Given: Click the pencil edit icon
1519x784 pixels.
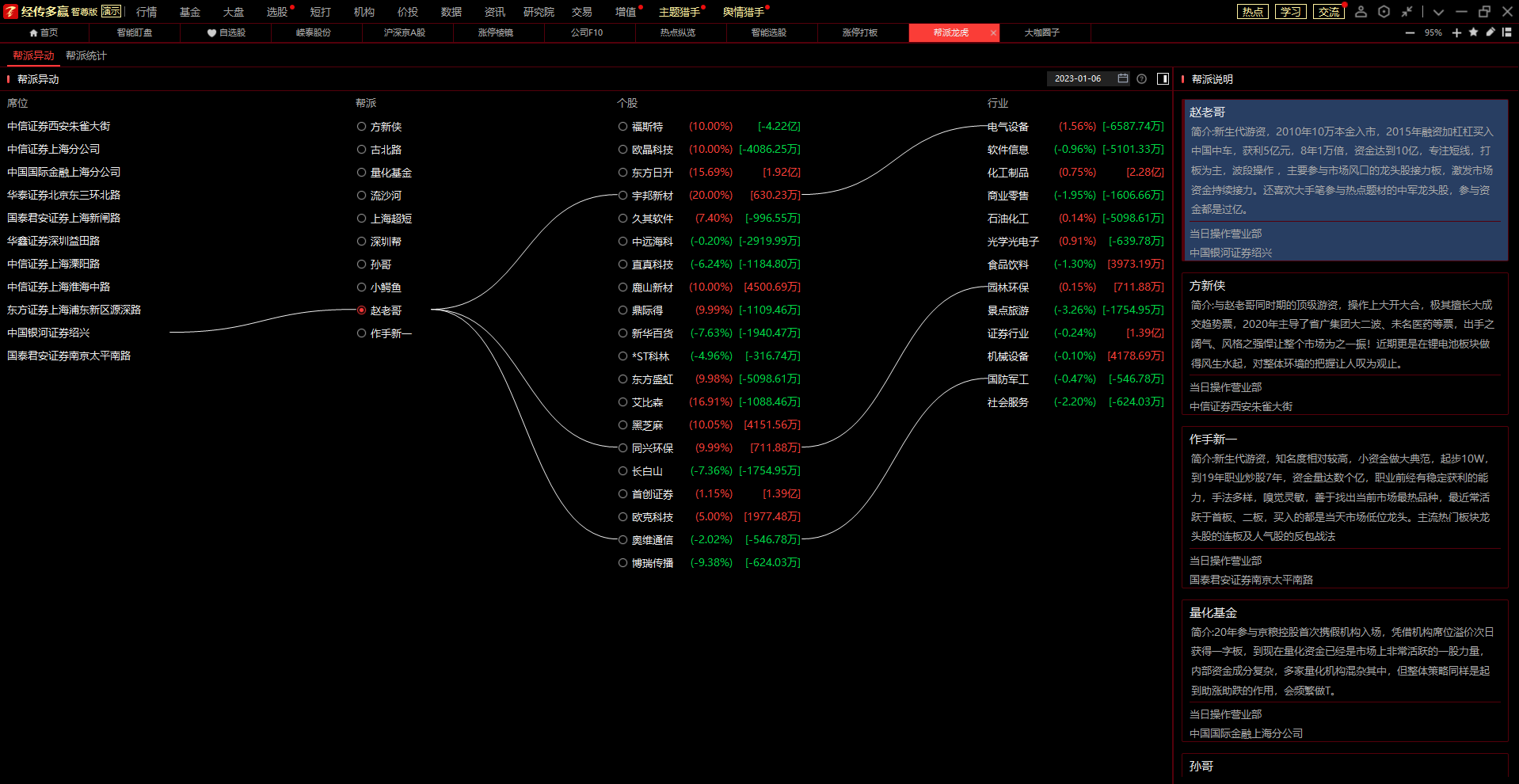Looking at the screenshot, I should 1490,32.
